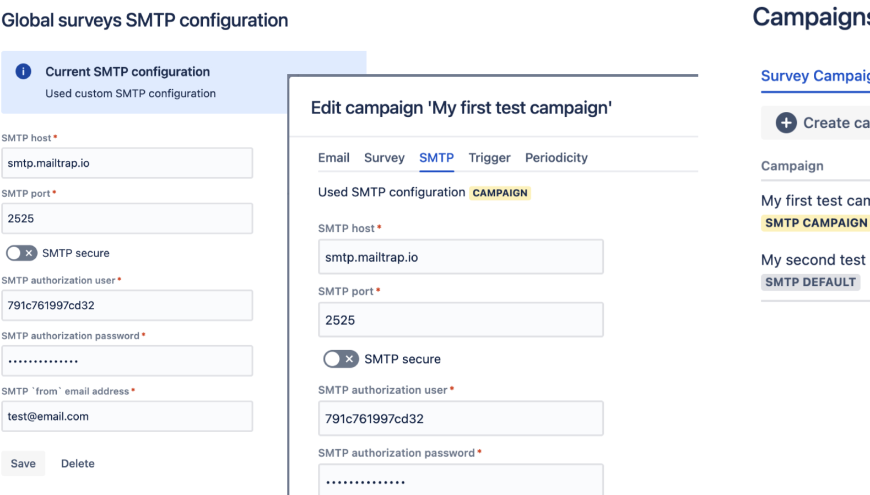Click the Delete button
This screenshot has width=870, height=495.
78,463
